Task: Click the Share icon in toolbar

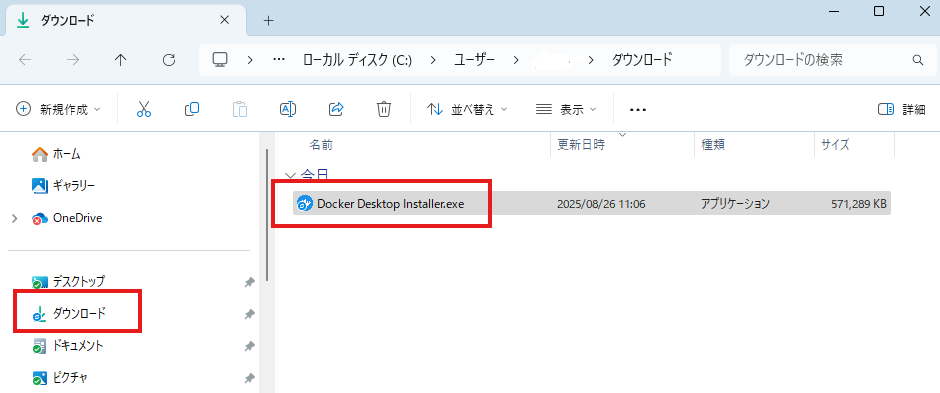Action: click(x=336, y=109)
